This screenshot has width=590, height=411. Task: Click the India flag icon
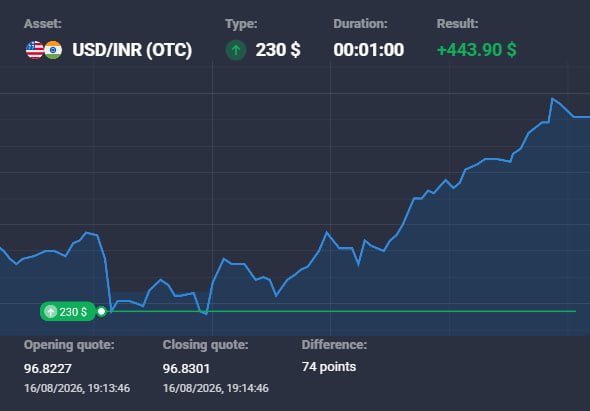click(53, 50)
